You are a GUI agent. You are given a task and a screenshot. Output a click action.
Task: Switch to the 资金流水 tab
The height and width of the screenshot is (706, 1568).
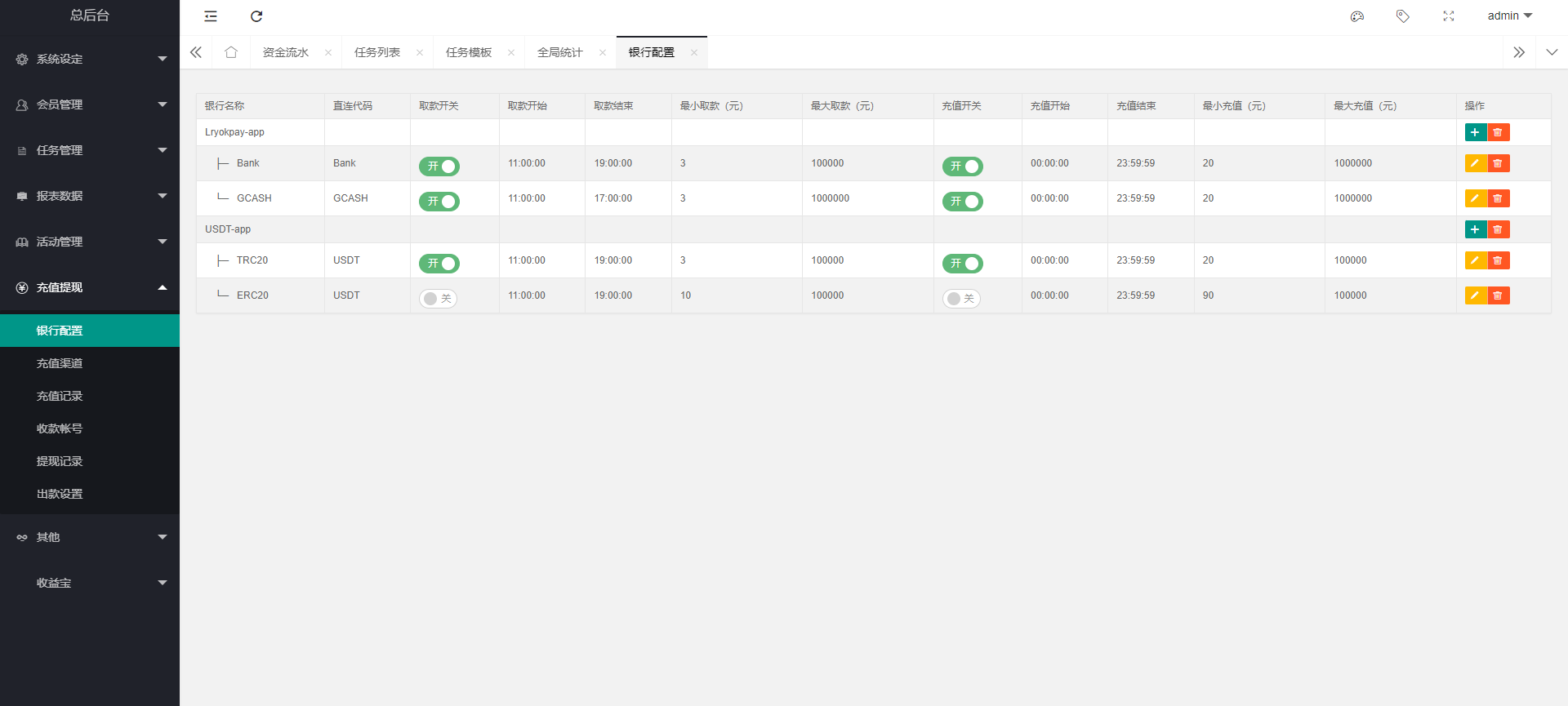[x=286, y=52]
